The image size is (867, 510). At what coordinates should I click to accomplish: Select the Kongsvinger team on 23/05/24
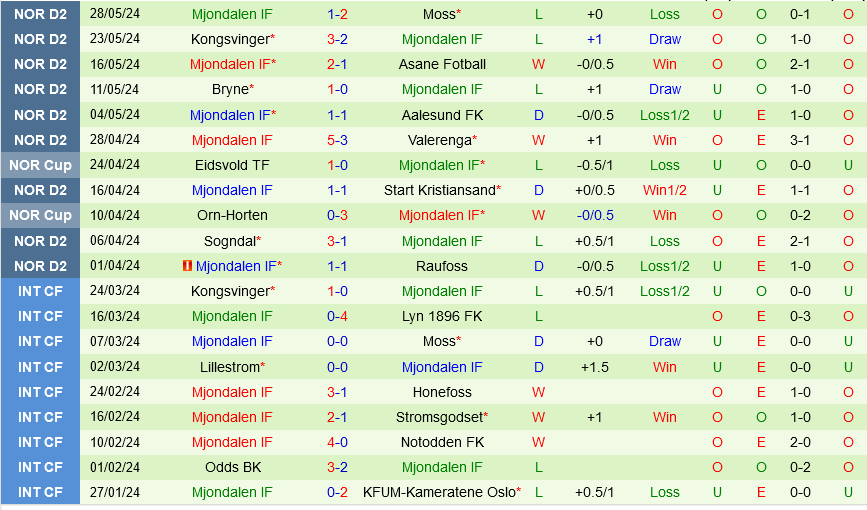click(x=230, y=39)
